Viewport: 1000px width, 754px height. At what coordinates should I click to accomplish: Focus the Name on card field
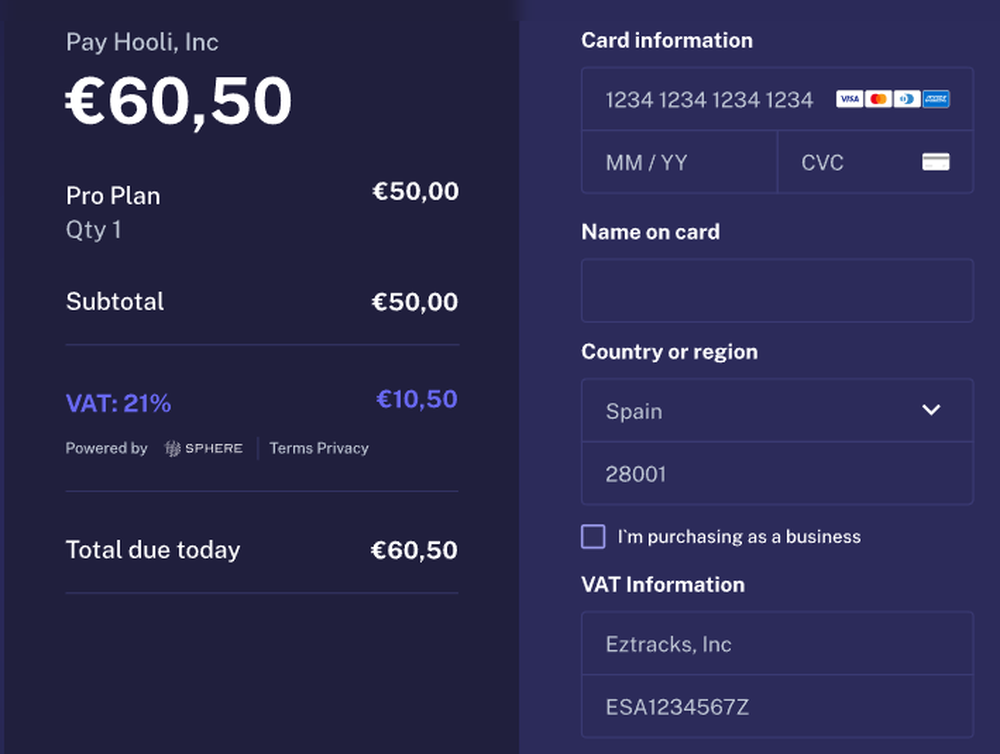[x=777, y=291]
